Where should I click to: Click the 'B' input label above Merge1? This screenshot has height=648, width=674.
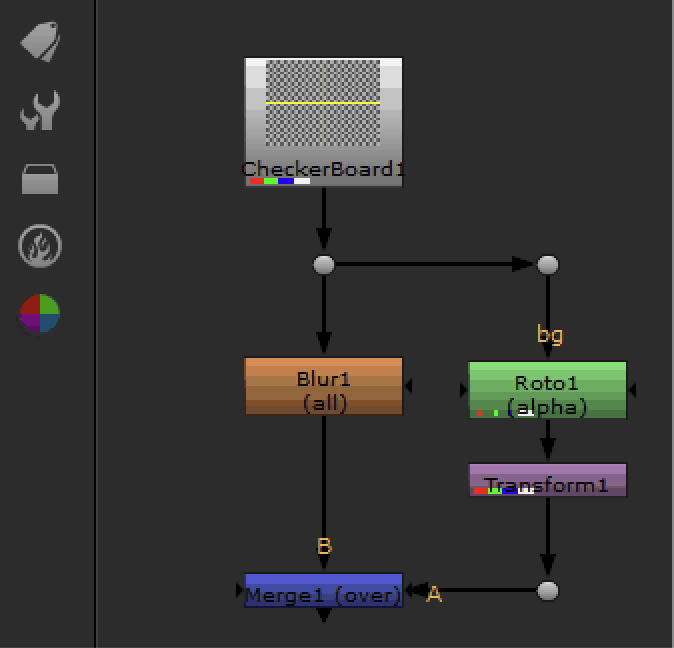324,547
